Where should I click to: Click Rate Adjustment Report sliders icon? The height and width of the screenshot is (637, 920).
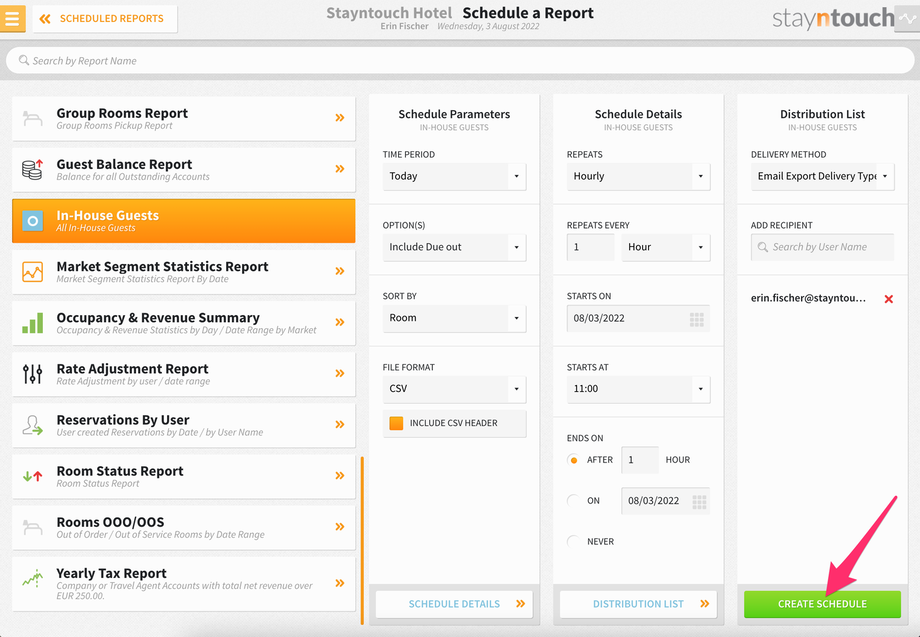pyautogui.click(x=32, y=374)
